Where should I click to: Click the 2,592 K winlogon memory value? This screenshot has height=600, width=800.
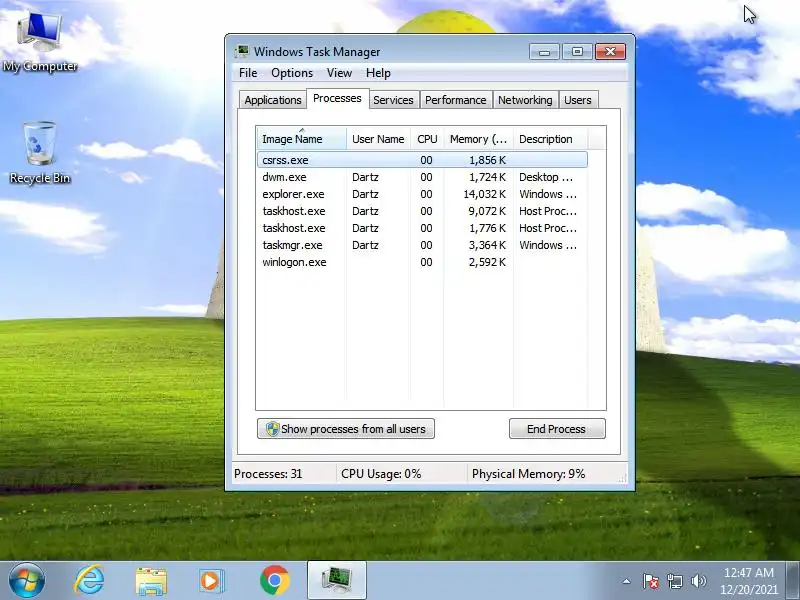click(487, 262)
